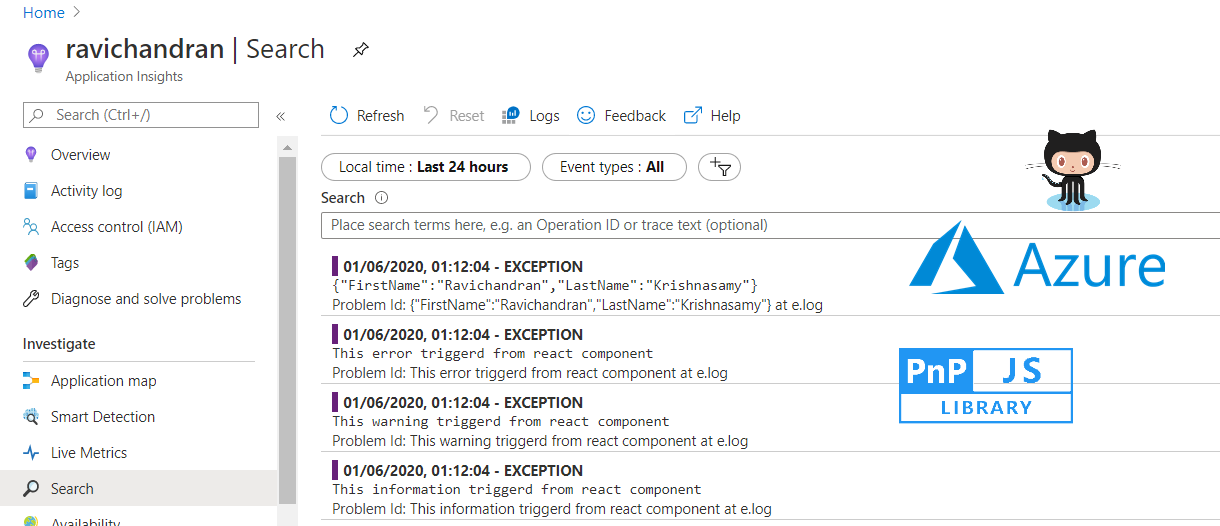This screenshot has height=526, width=1220.
Task: Select Tags in the sidebar
Action: pos(64,263)
